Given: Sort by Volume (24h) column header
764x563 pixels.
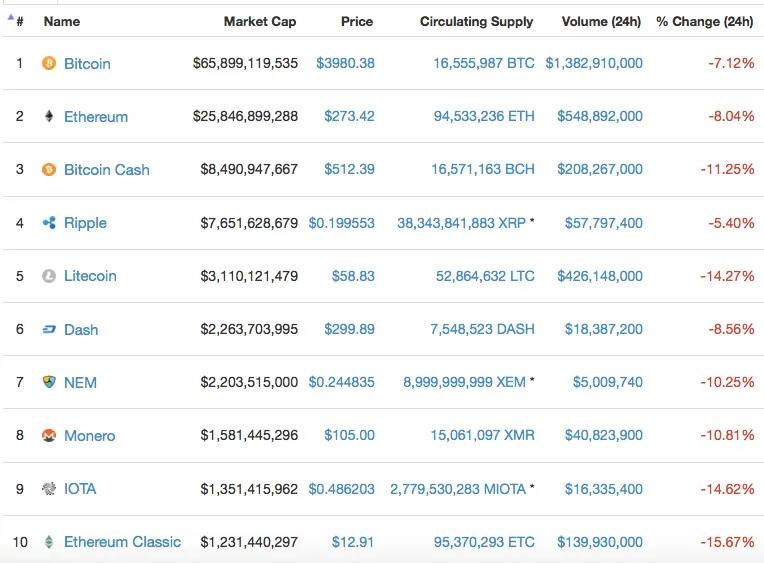Looking at the screenshot, I should click(x=601, y=21).
